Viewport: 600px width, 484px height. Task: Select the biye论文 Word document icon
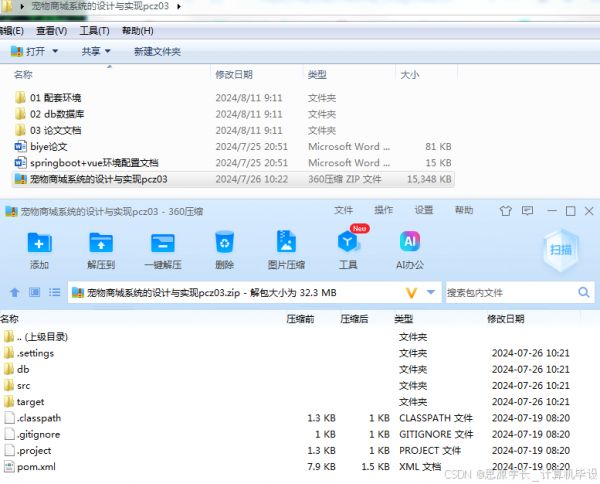pos(20,146)
